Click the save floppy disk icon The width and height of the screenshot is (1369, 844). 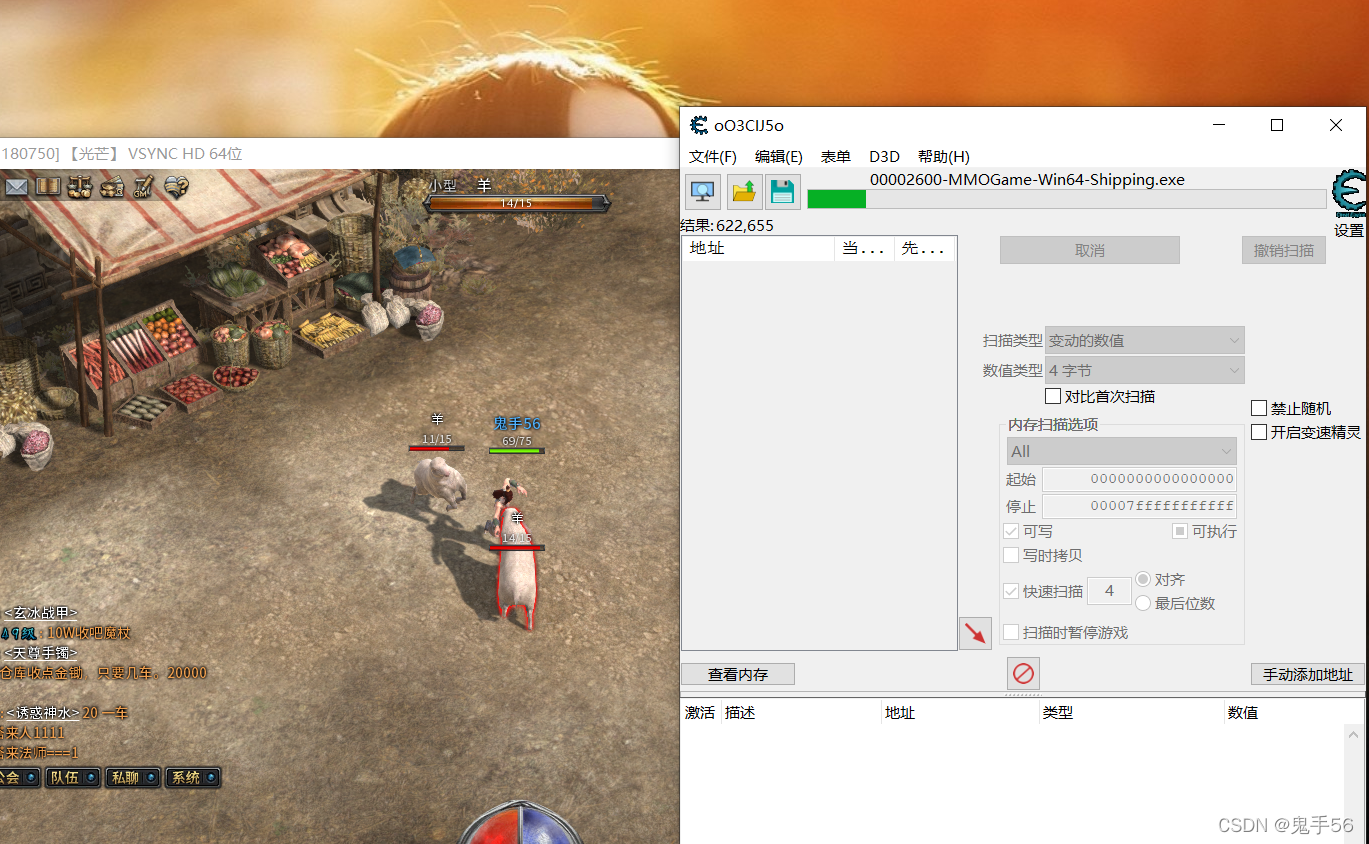(783, 191)
